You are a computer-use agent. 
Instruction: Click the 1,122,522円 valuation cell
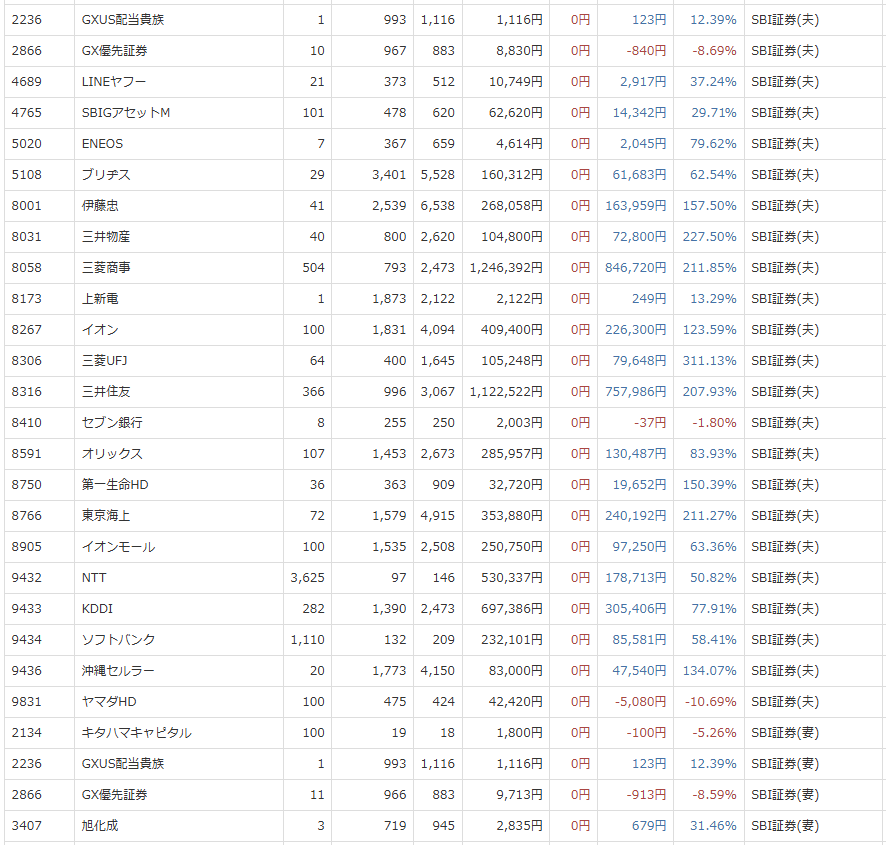pyautogui.click(x=506, y=392)
